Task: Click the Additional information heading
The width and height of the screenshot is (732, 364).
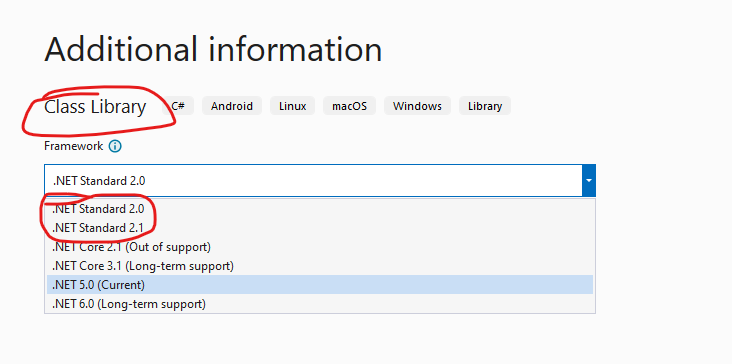Action: [213, 49]
